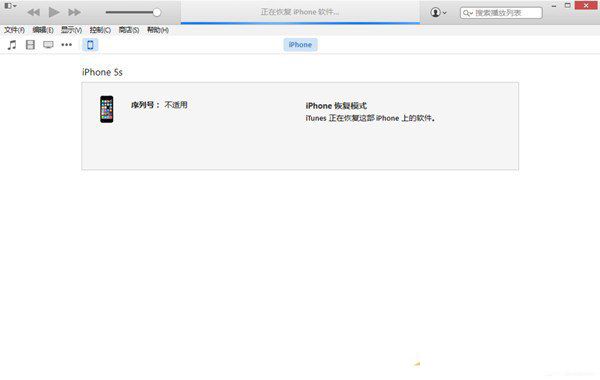Open the 文件(F) menu

click(x=14, y=30)
